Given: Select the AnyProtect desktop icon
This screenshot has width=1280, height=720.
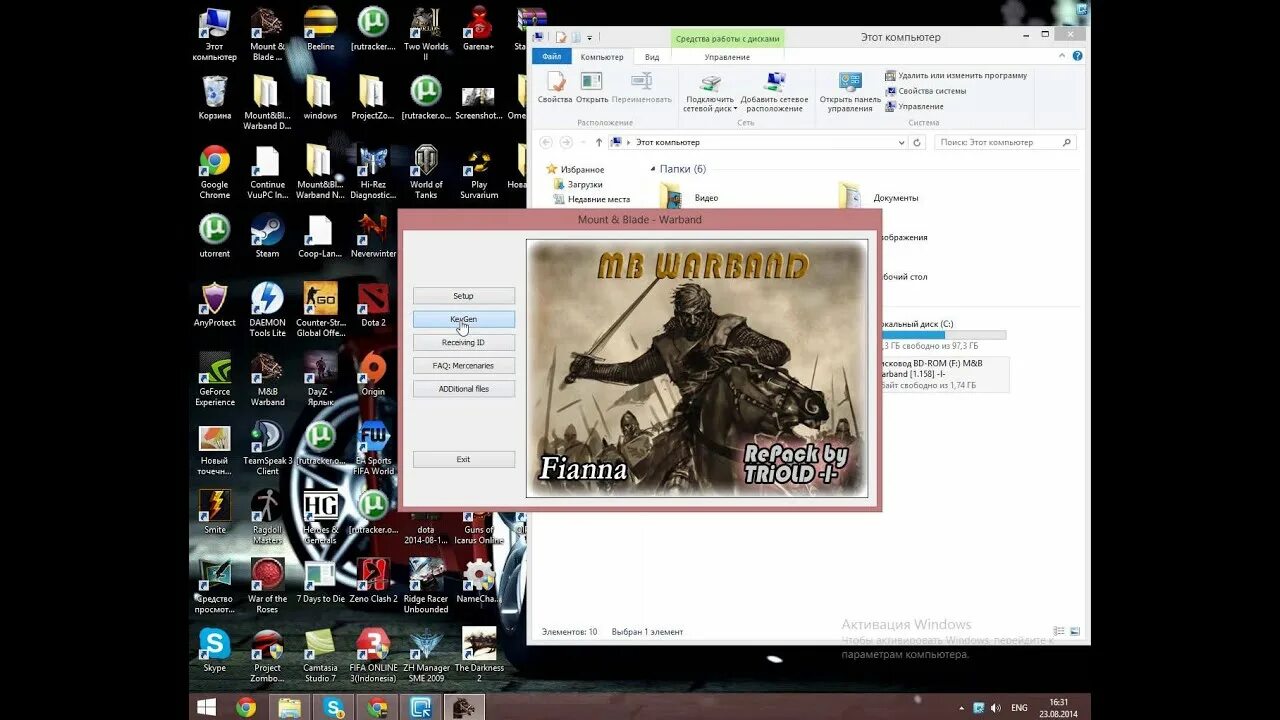Looking at the screenshot, I should pyautogui.click(x=215, y=304).
